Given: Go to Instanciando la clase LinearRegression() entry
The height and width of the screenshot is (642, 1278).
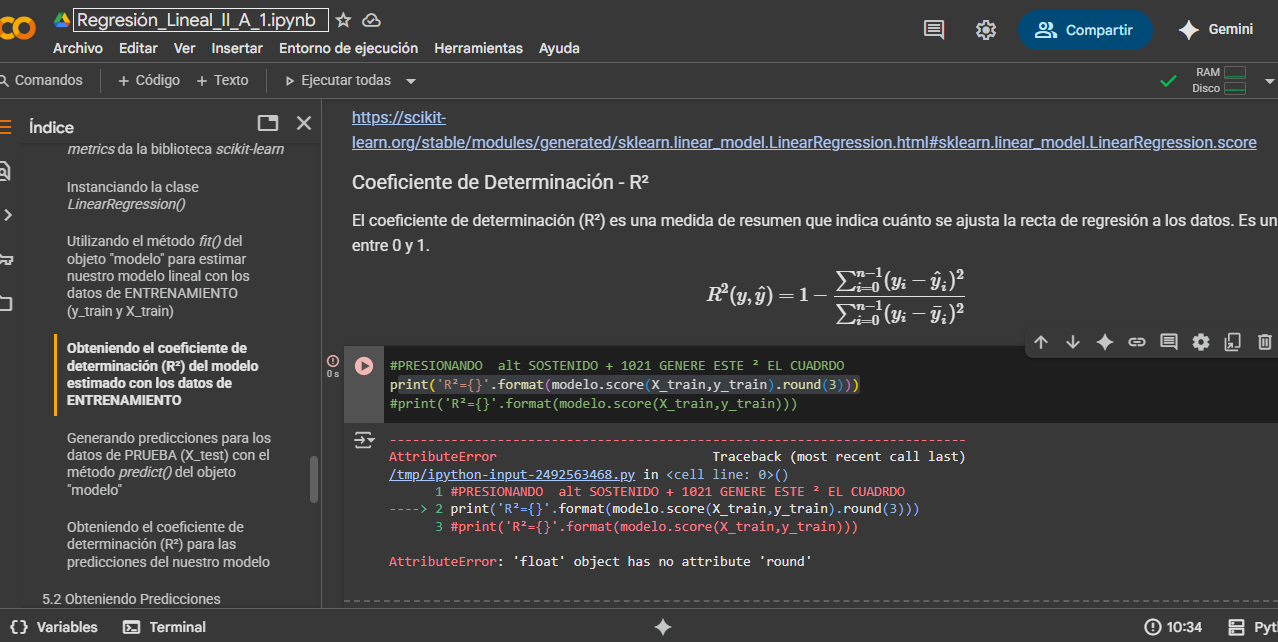Looking at the screenshot, I should click(133, 195).
